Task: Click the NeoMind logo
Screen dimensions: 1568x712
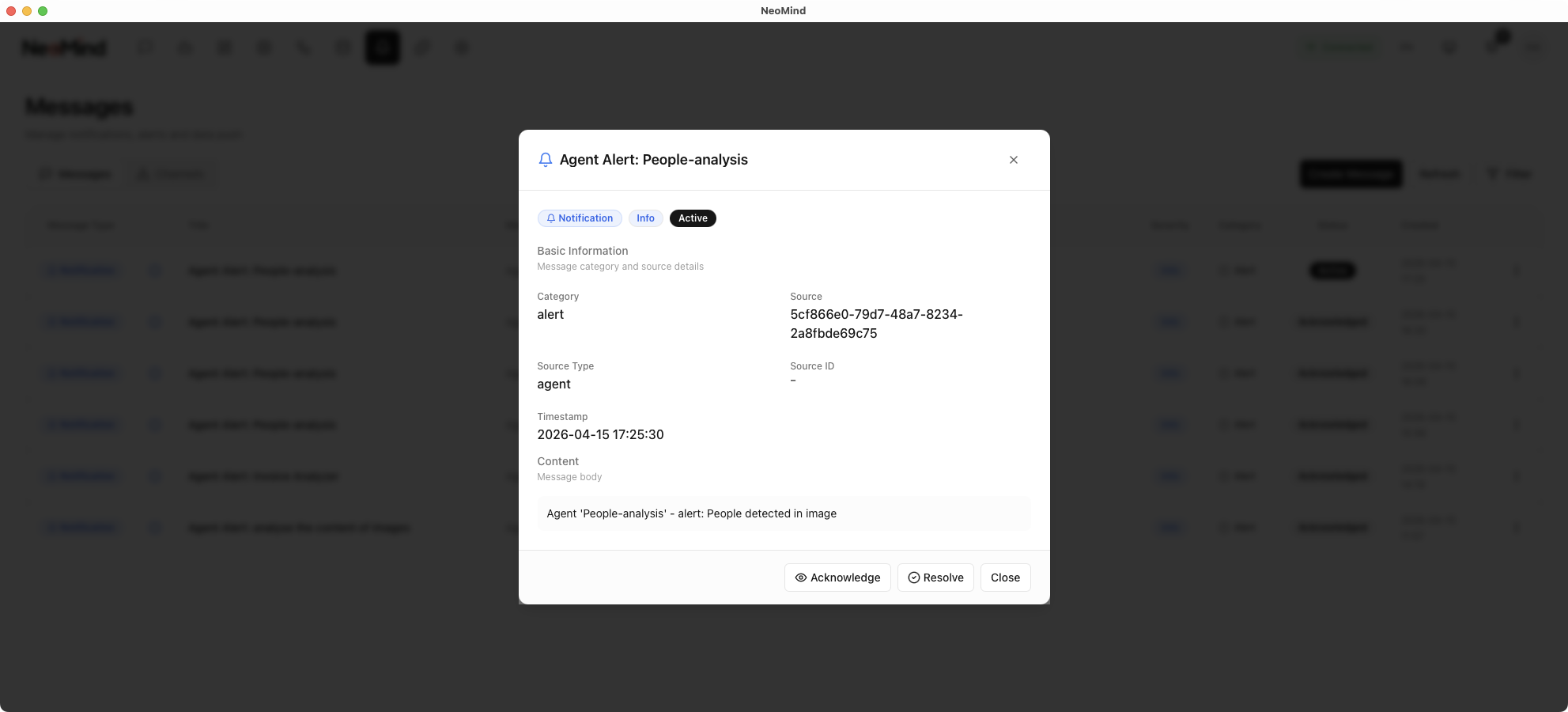Action: pos(64,48)
